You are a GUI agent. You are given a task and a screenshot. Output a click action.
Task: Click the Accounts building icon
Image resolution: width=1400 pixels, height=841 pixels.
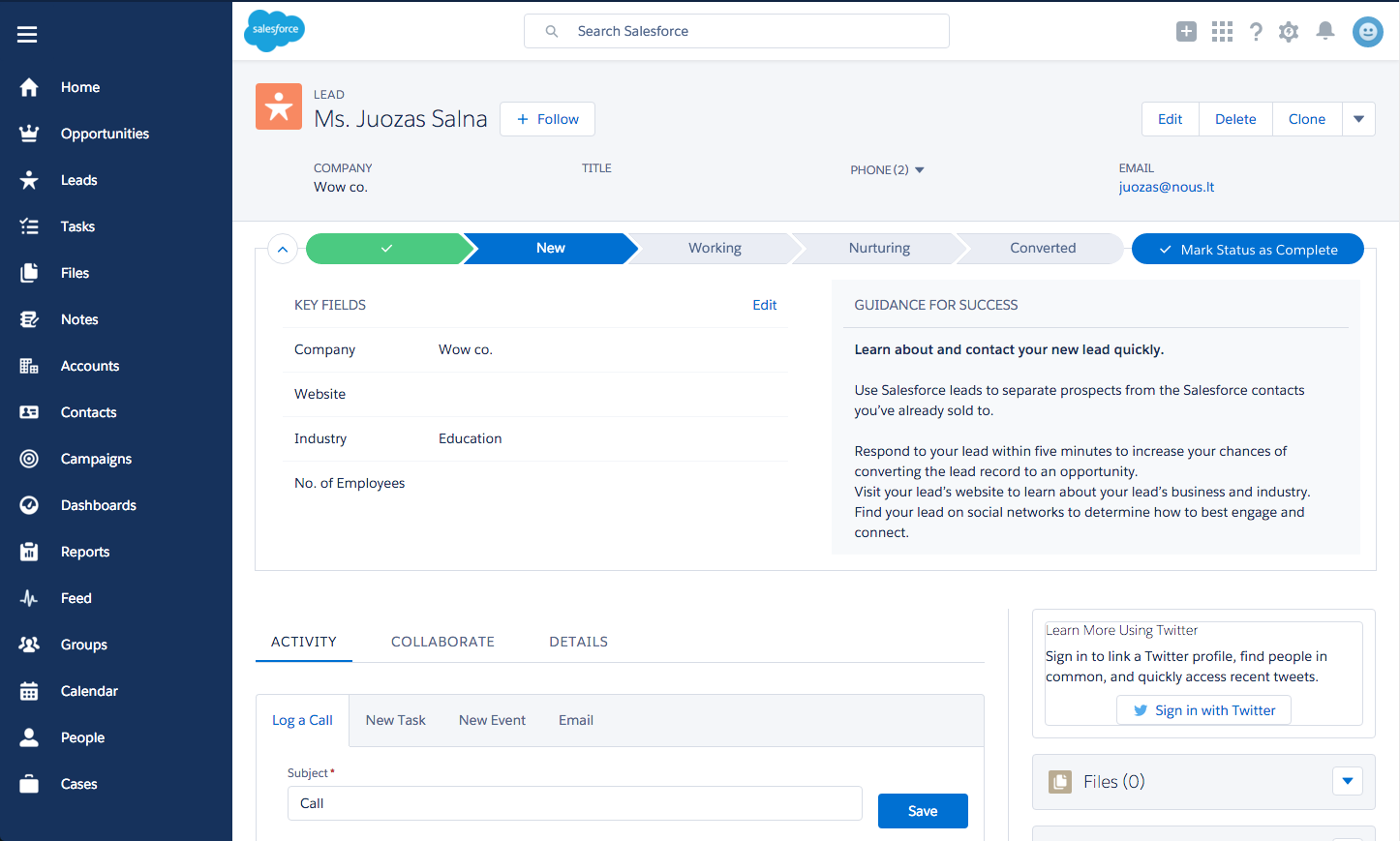[29, 366]
